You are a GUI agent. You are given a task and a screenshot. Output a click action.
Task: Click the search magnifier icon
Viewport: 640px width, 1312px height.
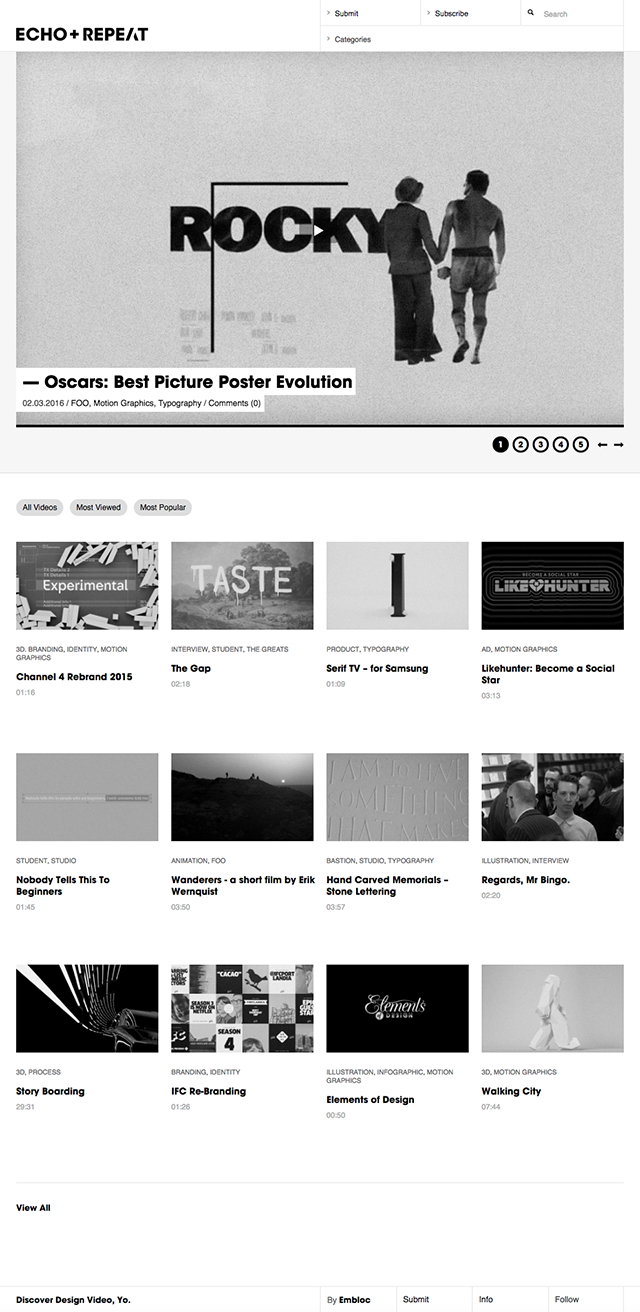(530, 13)
